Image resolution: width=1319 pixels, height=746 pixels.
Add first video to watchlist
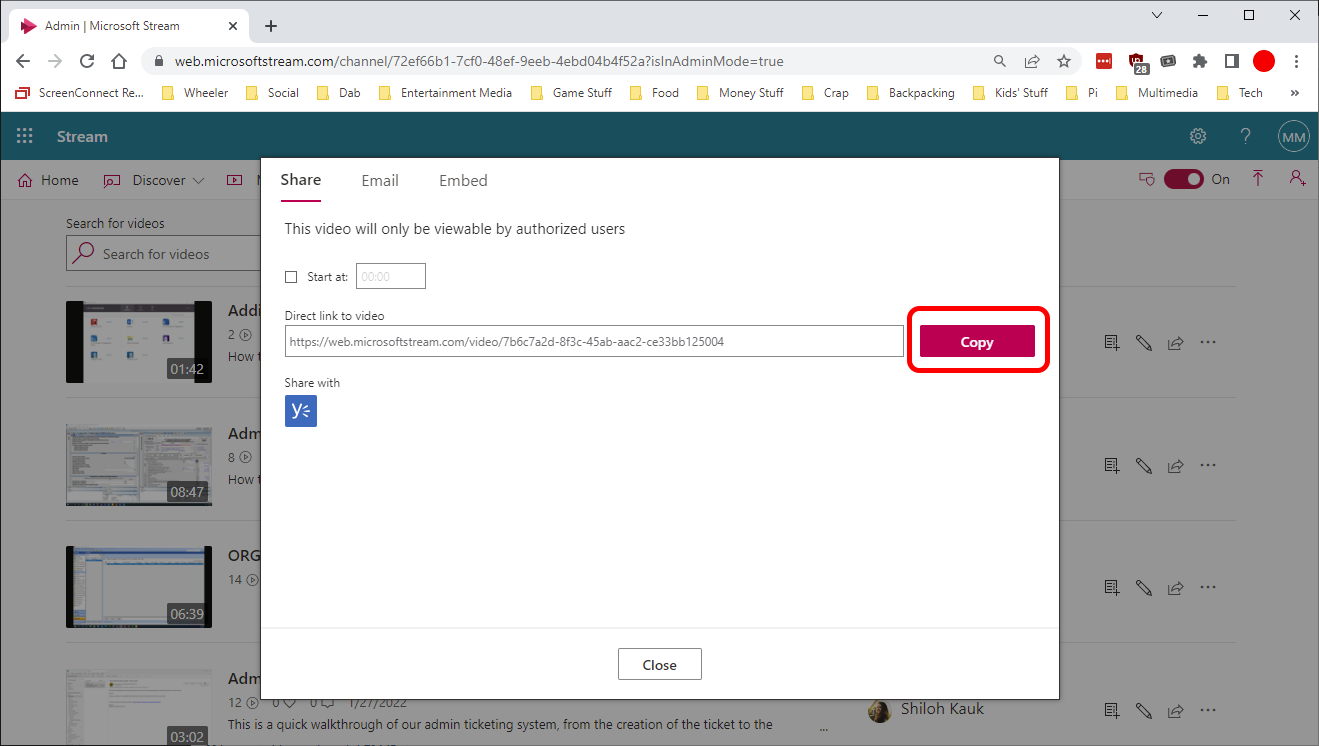tap(1112, 343)
